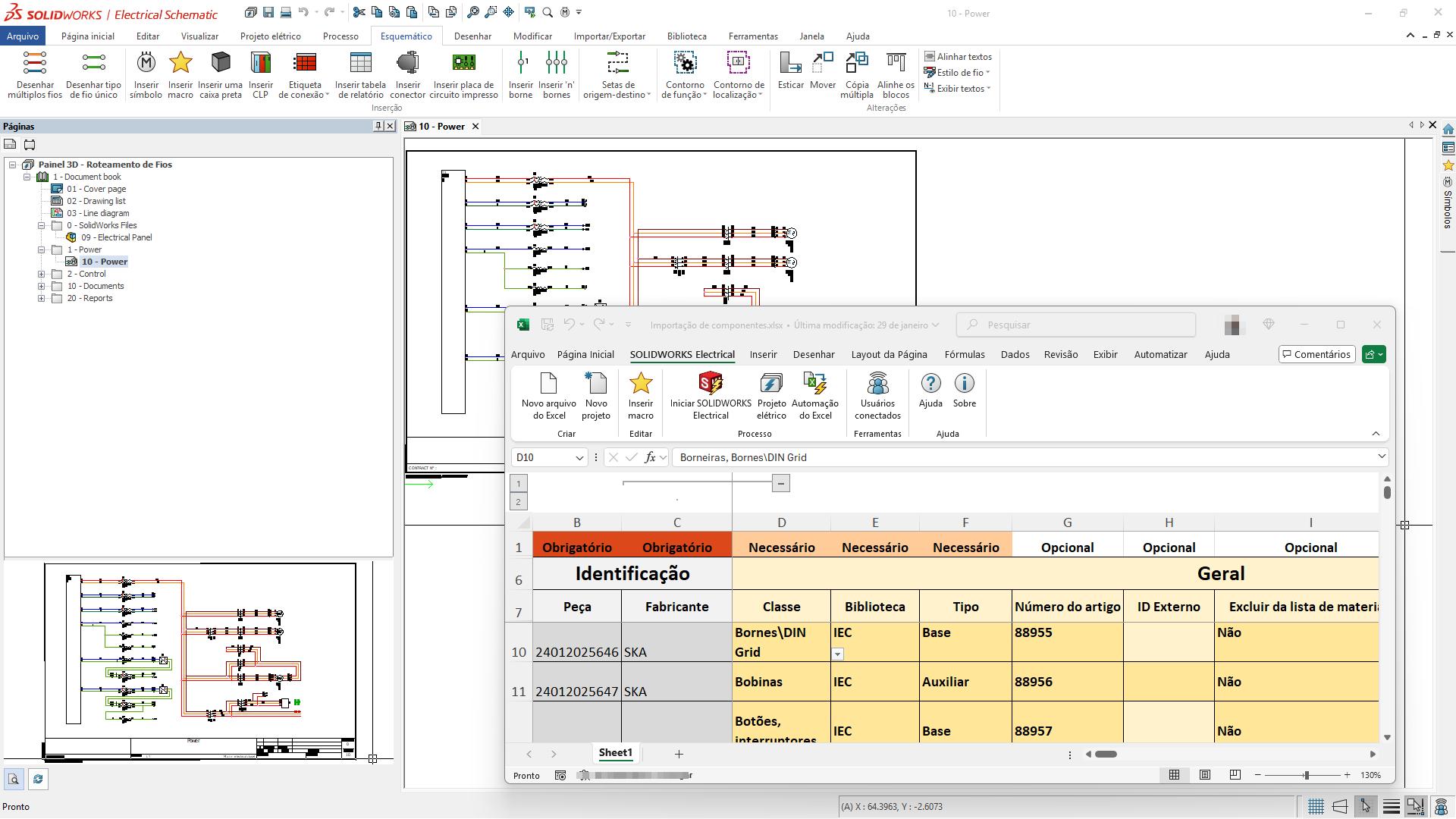Switch to Importar/Exportar tab

tap(610, 36)
